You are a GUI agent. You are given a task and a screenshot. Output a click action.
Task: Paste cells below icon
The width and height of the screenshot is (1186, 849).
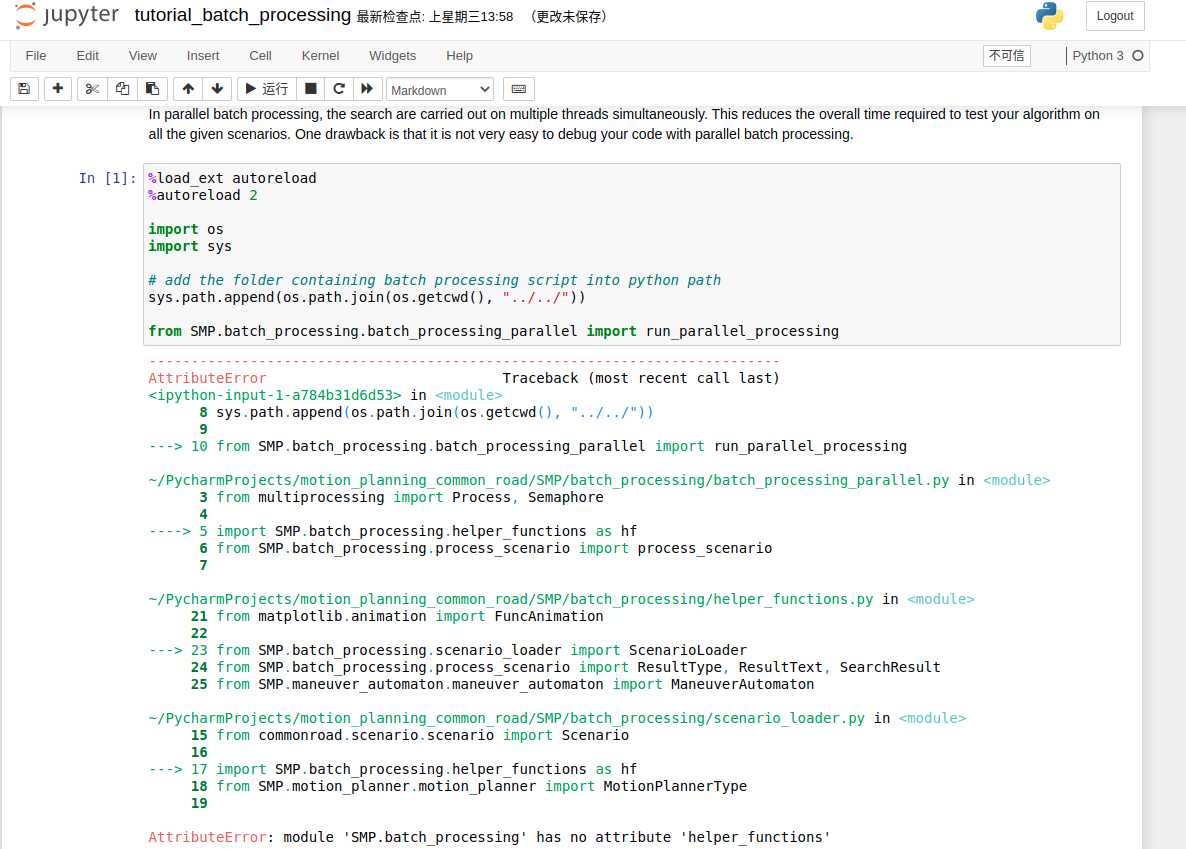coord(152,89)
